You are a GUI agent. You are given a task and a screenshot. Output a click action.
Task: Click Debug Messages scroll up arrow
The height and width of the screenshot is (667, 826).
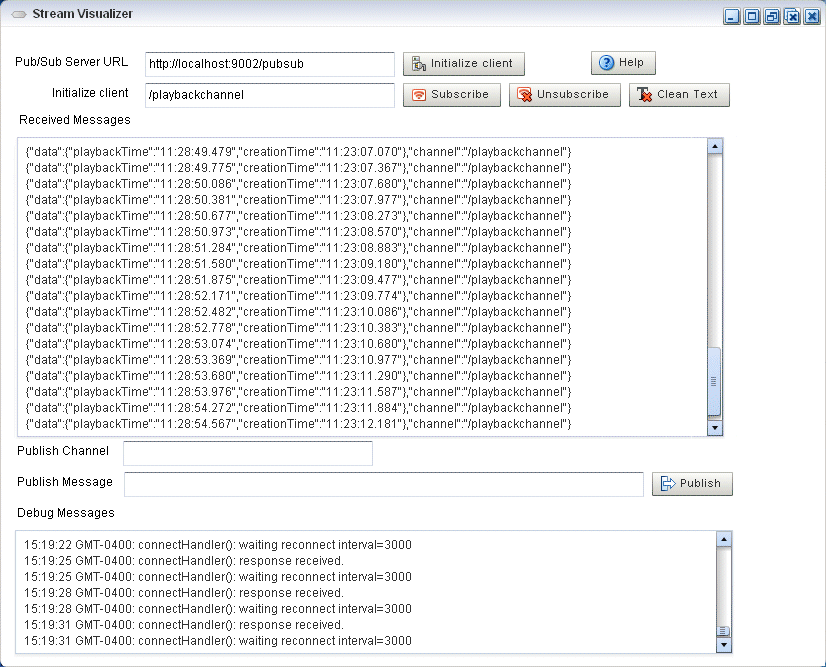pyautogui.click(x=724, y=539)
